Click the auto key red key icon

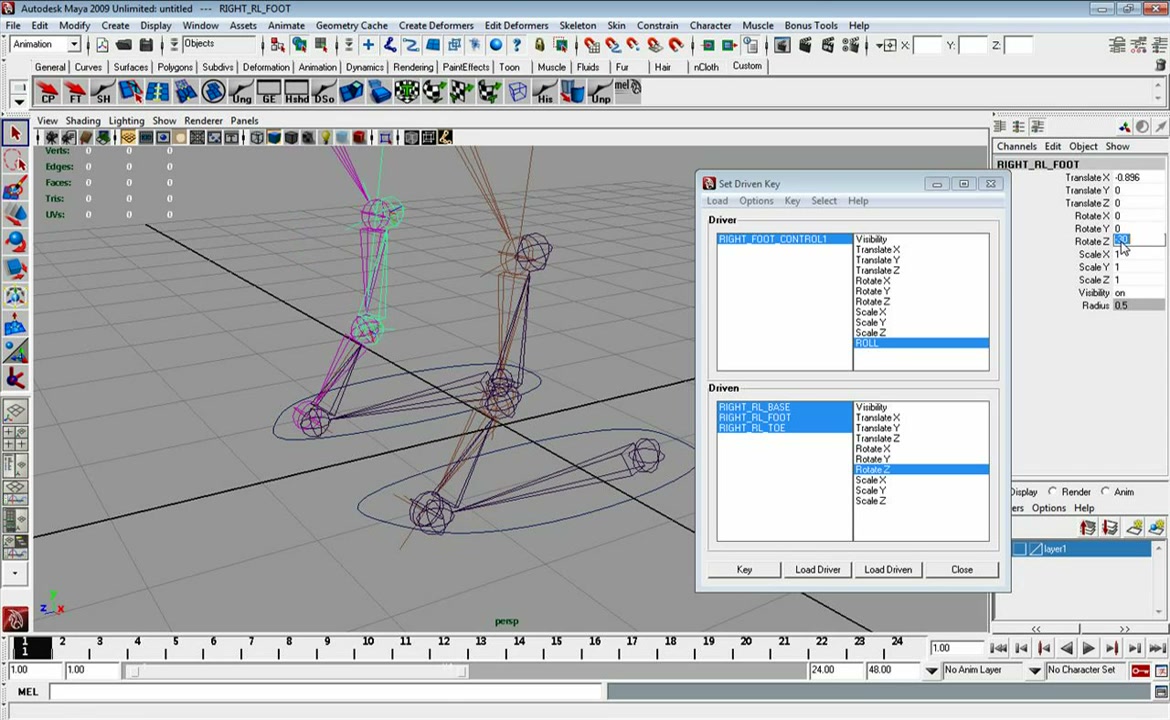tap(1140, 671)
